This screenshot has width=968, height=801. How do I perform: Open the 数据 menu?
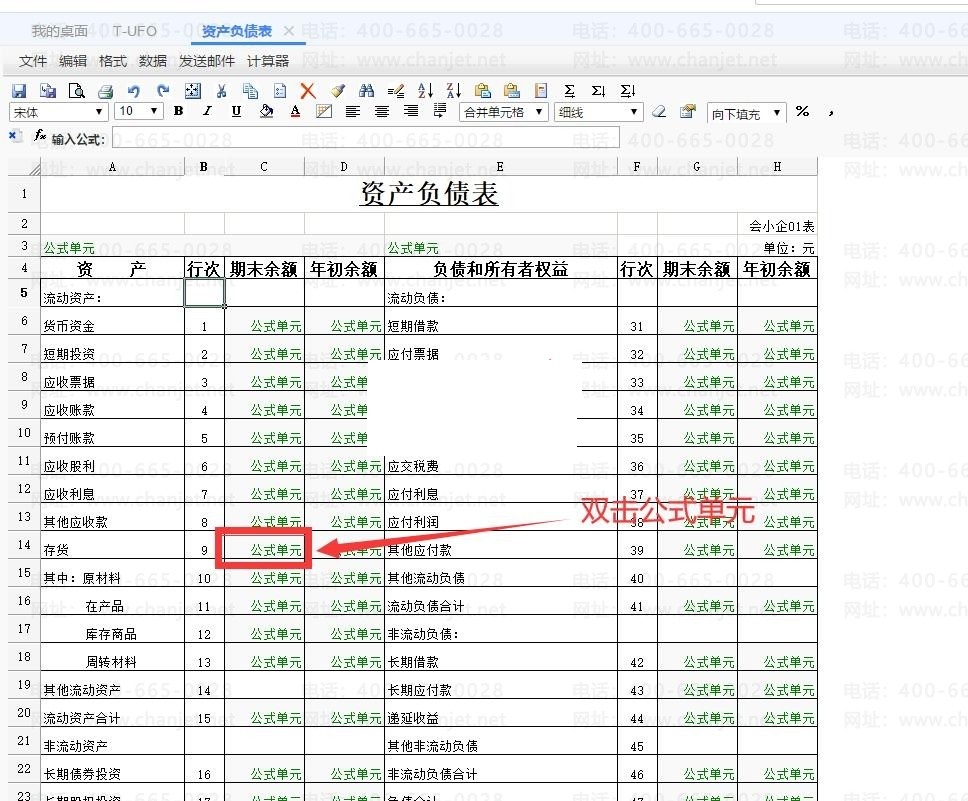coord(152,61)
